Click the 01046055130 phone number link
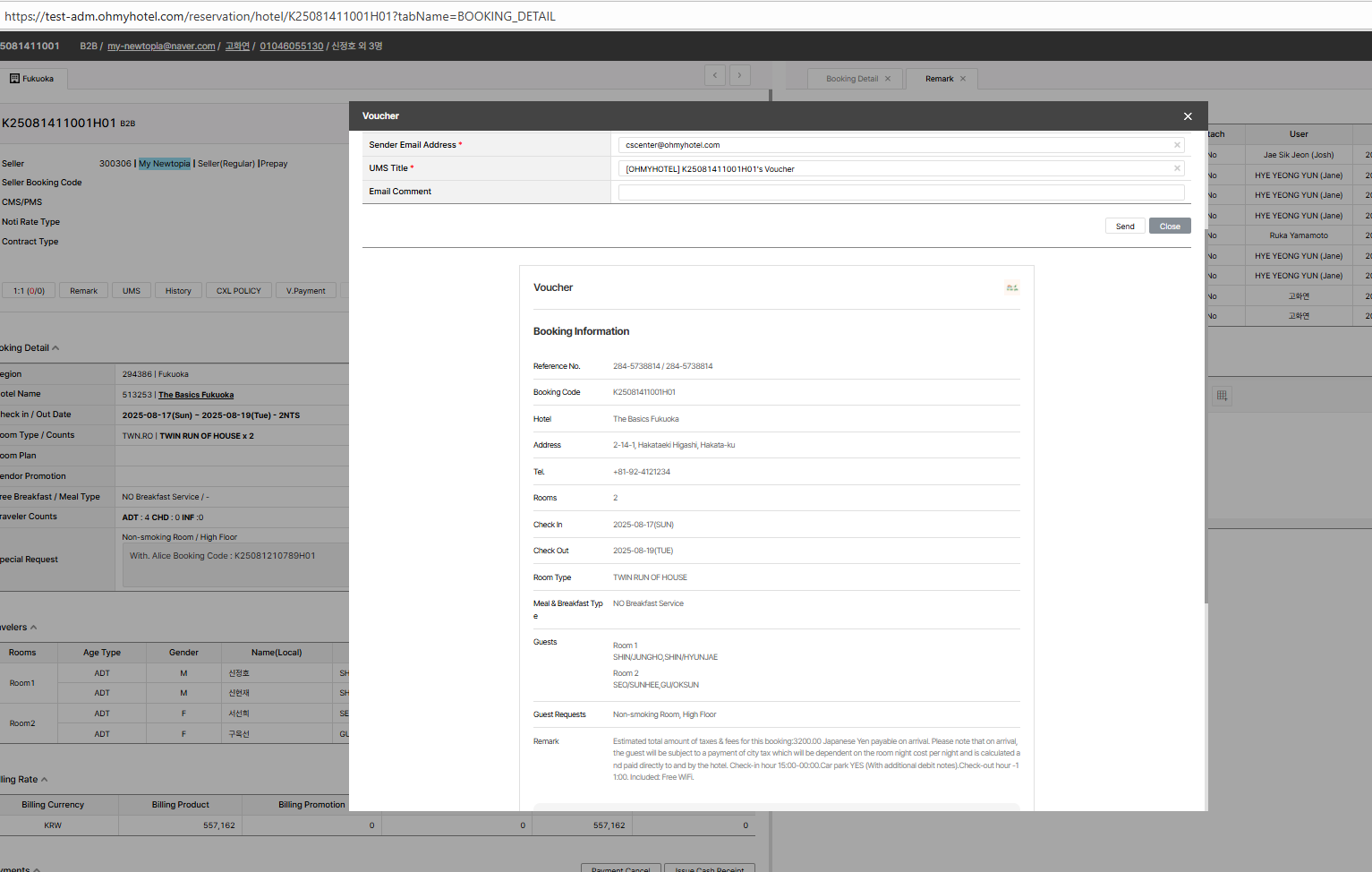 pyautogui.click(x=292, y=47)
